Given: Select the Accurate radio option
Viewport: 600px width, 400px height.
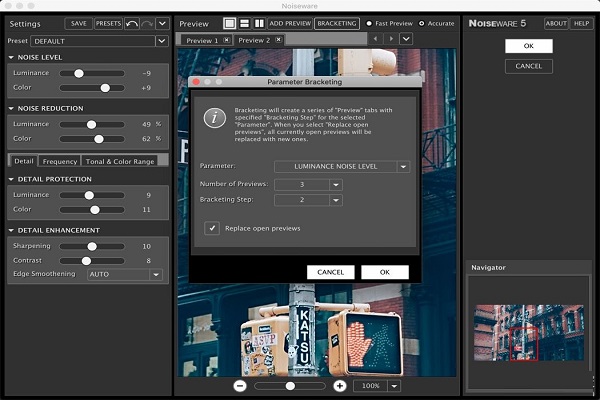Looking at the screenshot, I should pos(422,23).
